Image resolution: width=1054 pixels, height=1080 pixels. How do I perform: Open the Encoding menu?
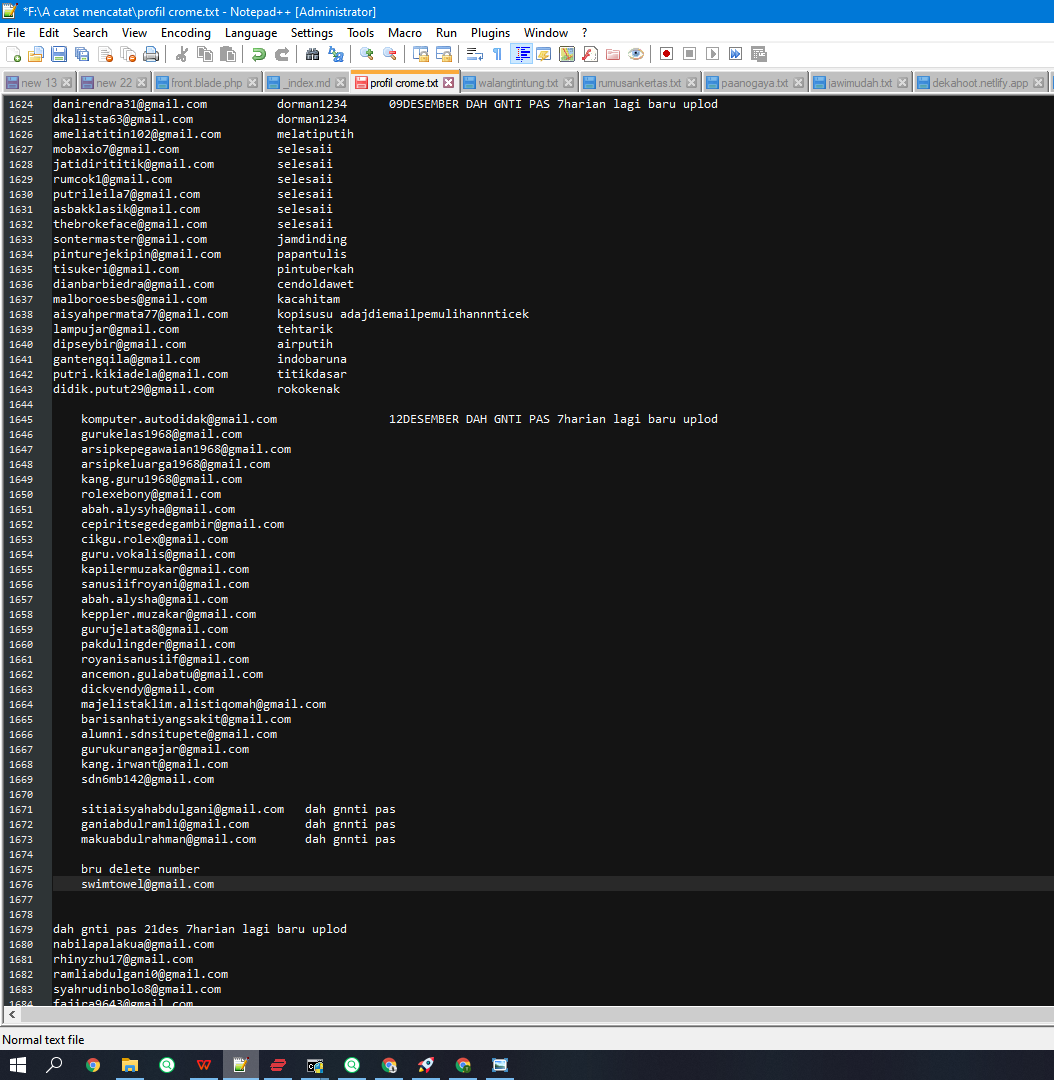click(185, 33)
